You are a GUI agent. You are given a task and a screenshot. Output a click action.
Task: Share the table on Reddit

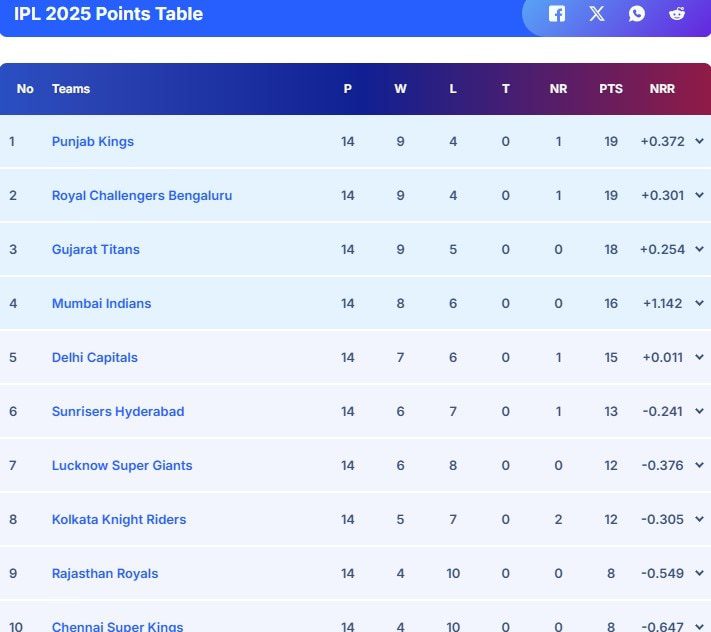click(x=677, y=14)
